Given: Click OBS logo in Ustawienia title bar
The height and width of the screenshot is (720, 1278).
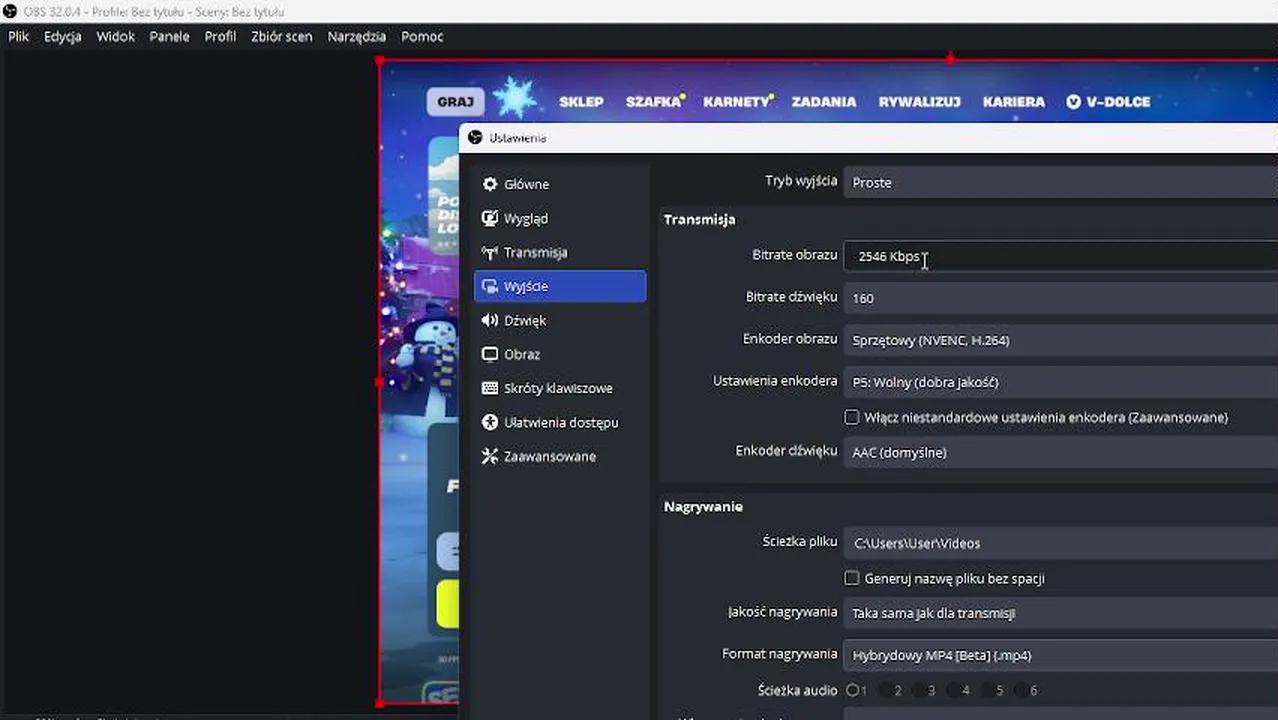Looking at the screenshot, I should (475, 137).
